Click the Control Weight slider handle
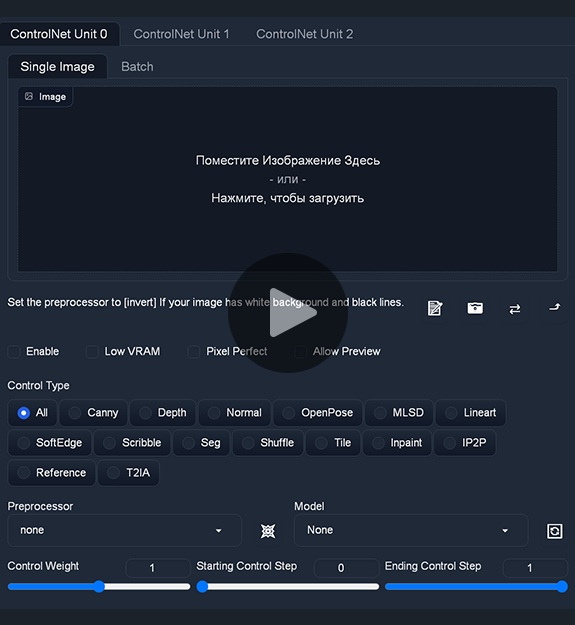Screen dimensions: 575x625 pos(99,586)
